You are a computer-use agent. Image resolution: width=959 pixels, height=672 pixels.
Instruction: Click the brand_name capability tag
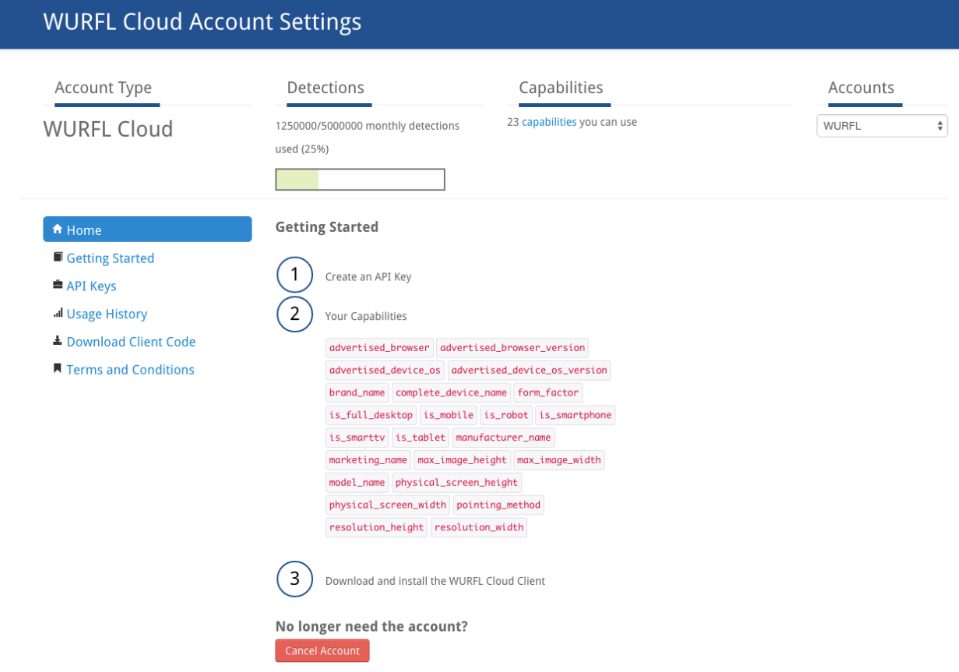click(357, 393)
